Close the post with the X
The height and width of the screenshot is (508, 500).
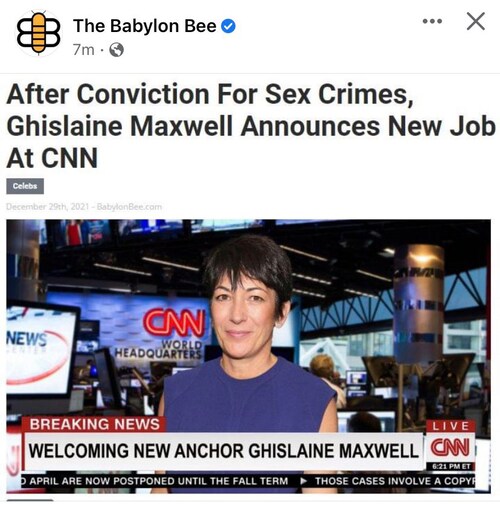[x=476, y=21]
